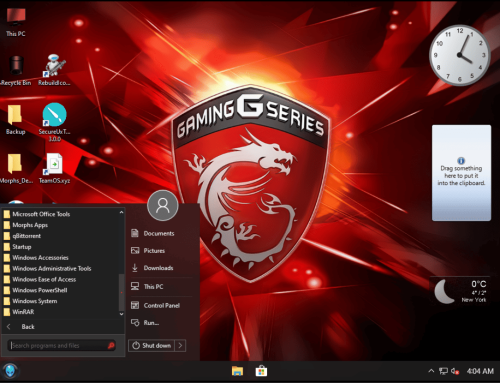
Task: Open the Backup folder on desktop
Action: tap(15, 119)
